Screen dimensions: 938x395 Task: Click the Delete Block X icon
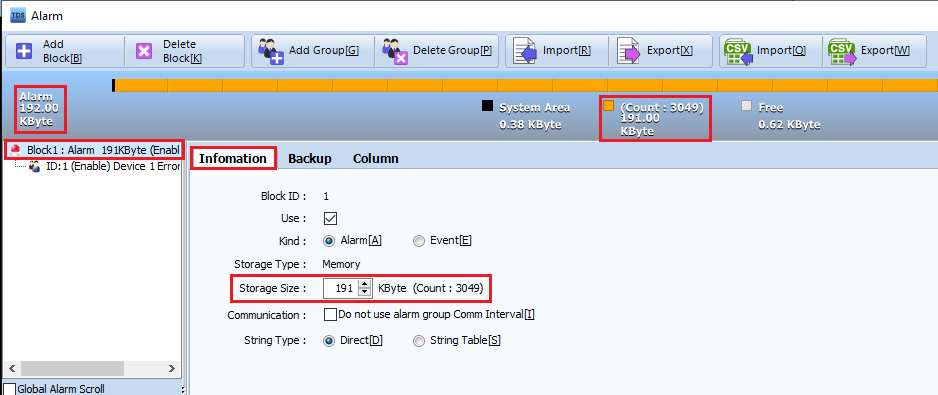144,51
